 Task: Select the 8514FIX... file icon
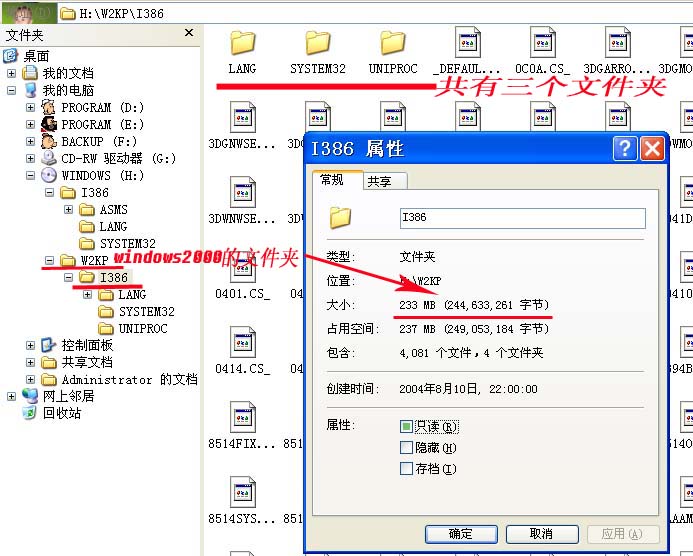(243, 418)
